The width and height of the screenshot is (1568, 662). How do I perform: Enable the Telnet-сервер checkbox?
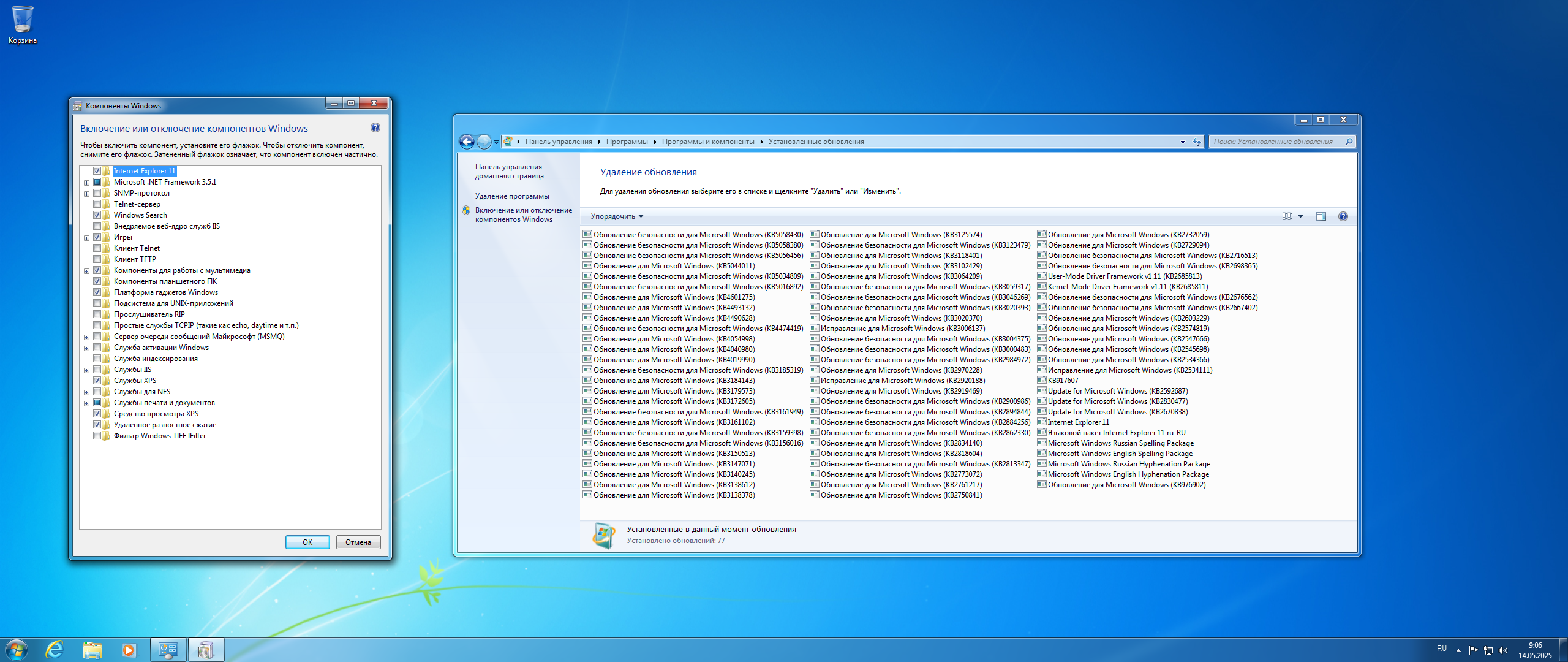click(x=97, y=204)
